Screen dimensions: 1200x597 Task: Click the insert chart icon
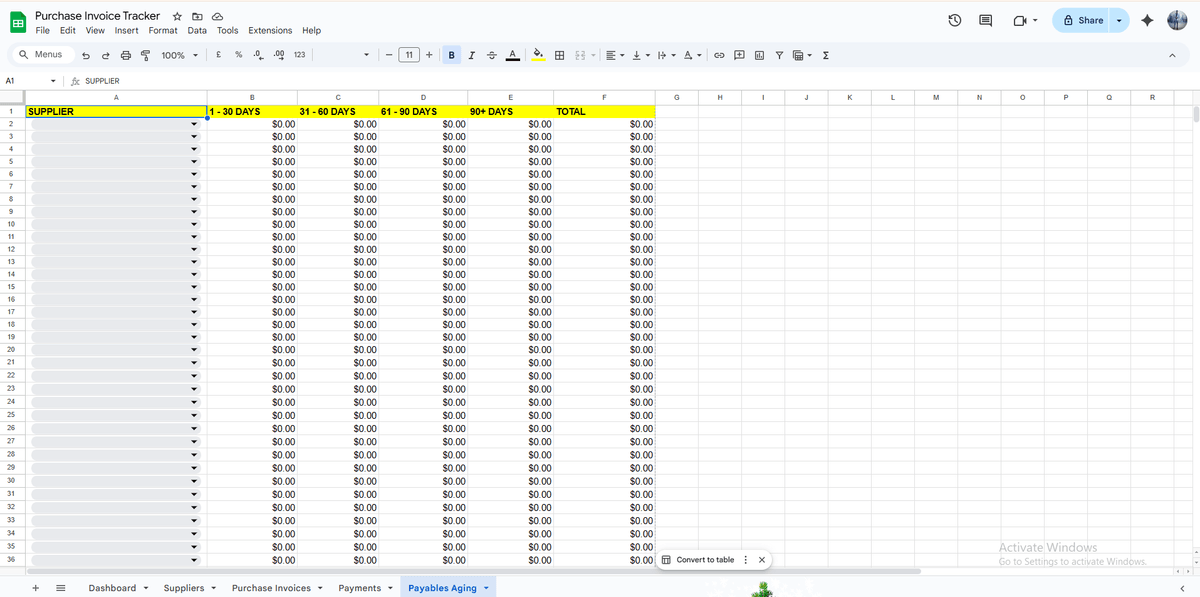759,55
